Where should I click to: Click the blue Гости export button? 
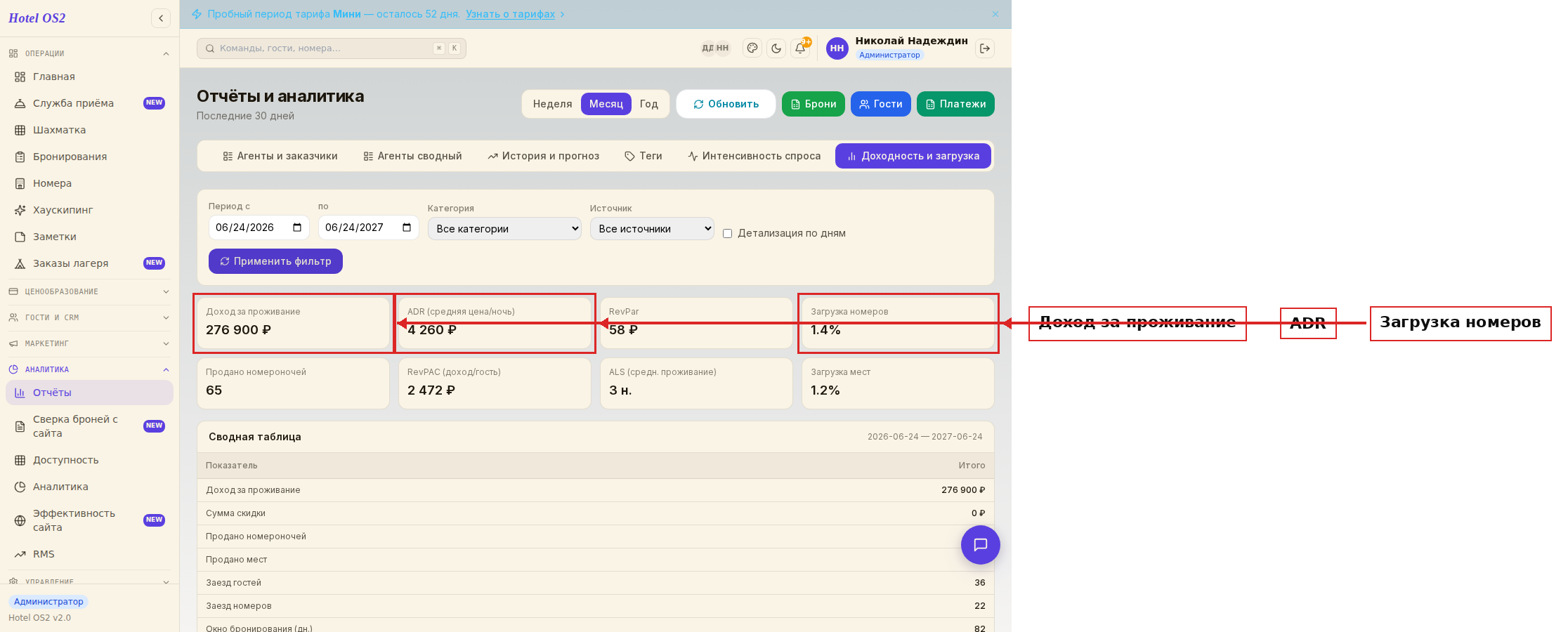pyautogui.click(x=881, y=104)
